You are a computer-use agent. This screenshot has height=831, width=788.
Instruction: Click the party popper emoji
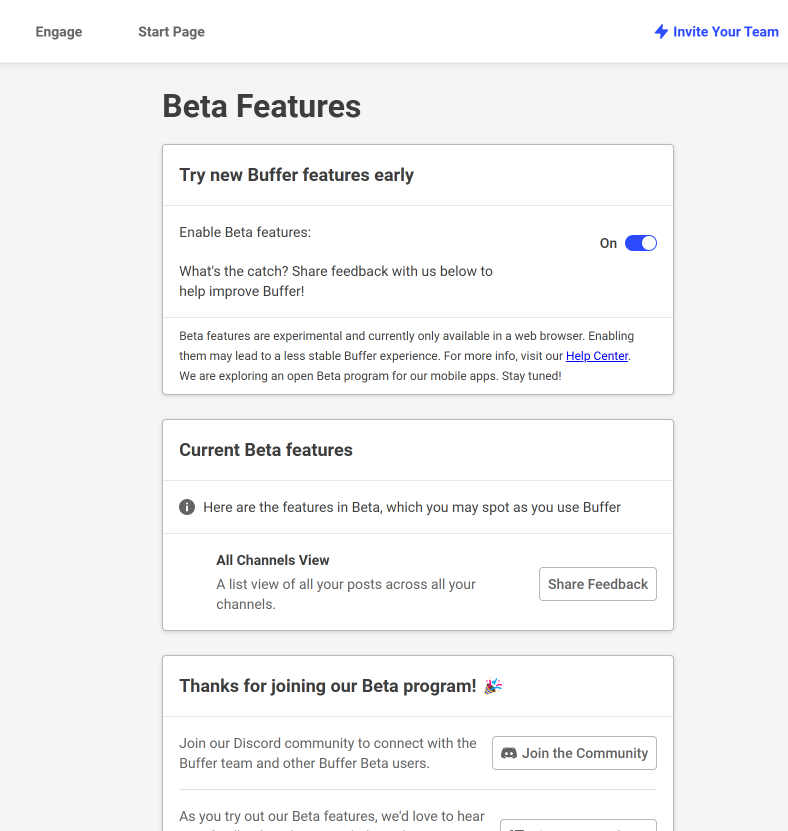(x=493, y=686)
